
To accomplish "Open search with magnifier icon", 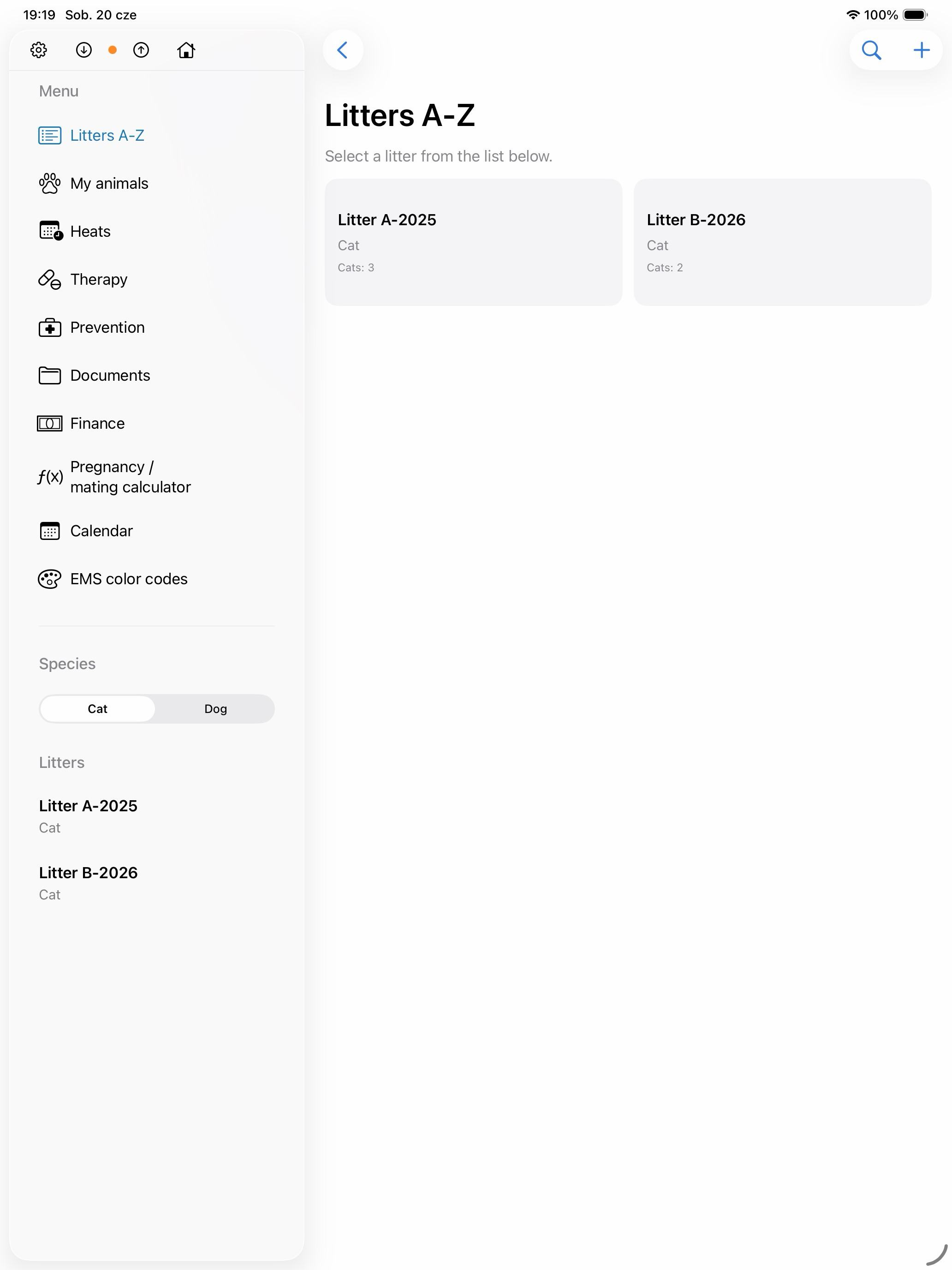I will 871,50.
